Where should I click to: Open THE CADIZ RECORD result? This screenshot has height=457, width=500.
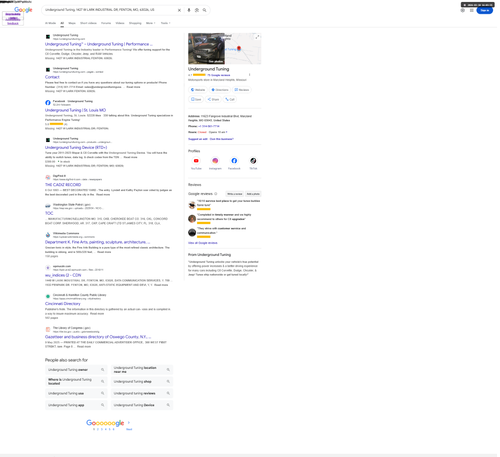click(63, 185)
